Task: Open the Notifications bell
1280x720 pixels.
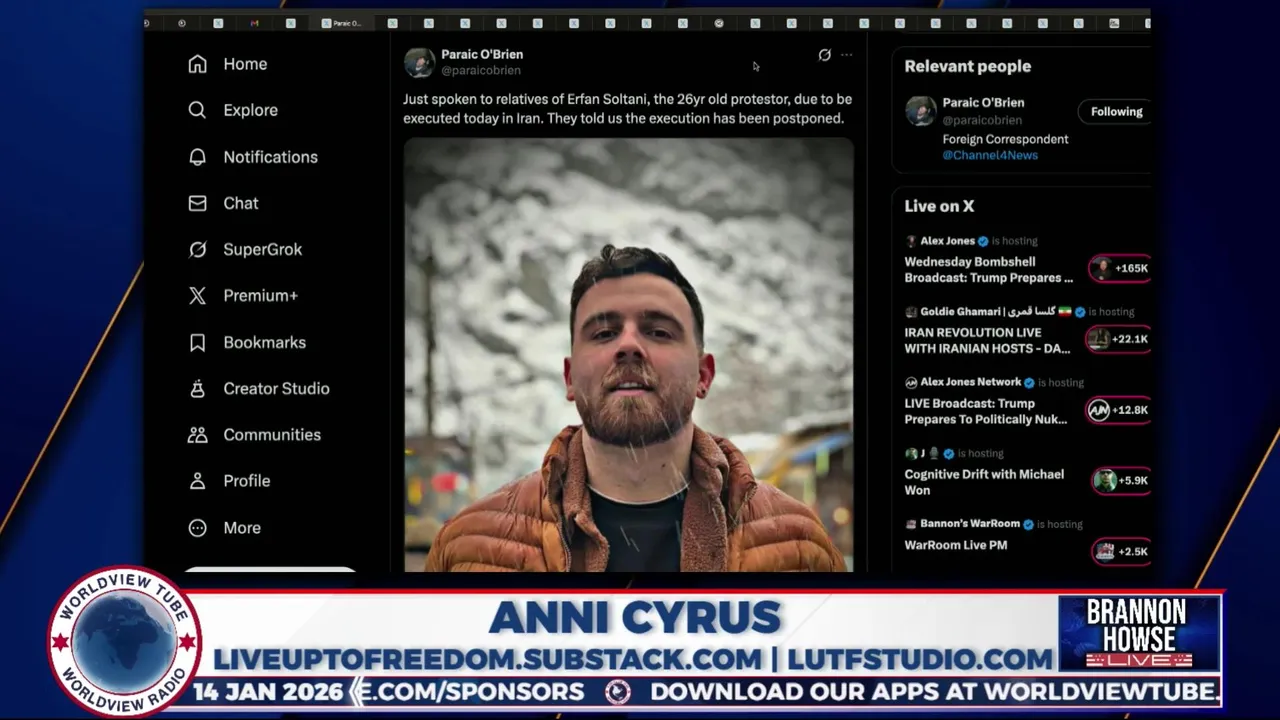Action: pyautogui.click(x=253, y=157)
